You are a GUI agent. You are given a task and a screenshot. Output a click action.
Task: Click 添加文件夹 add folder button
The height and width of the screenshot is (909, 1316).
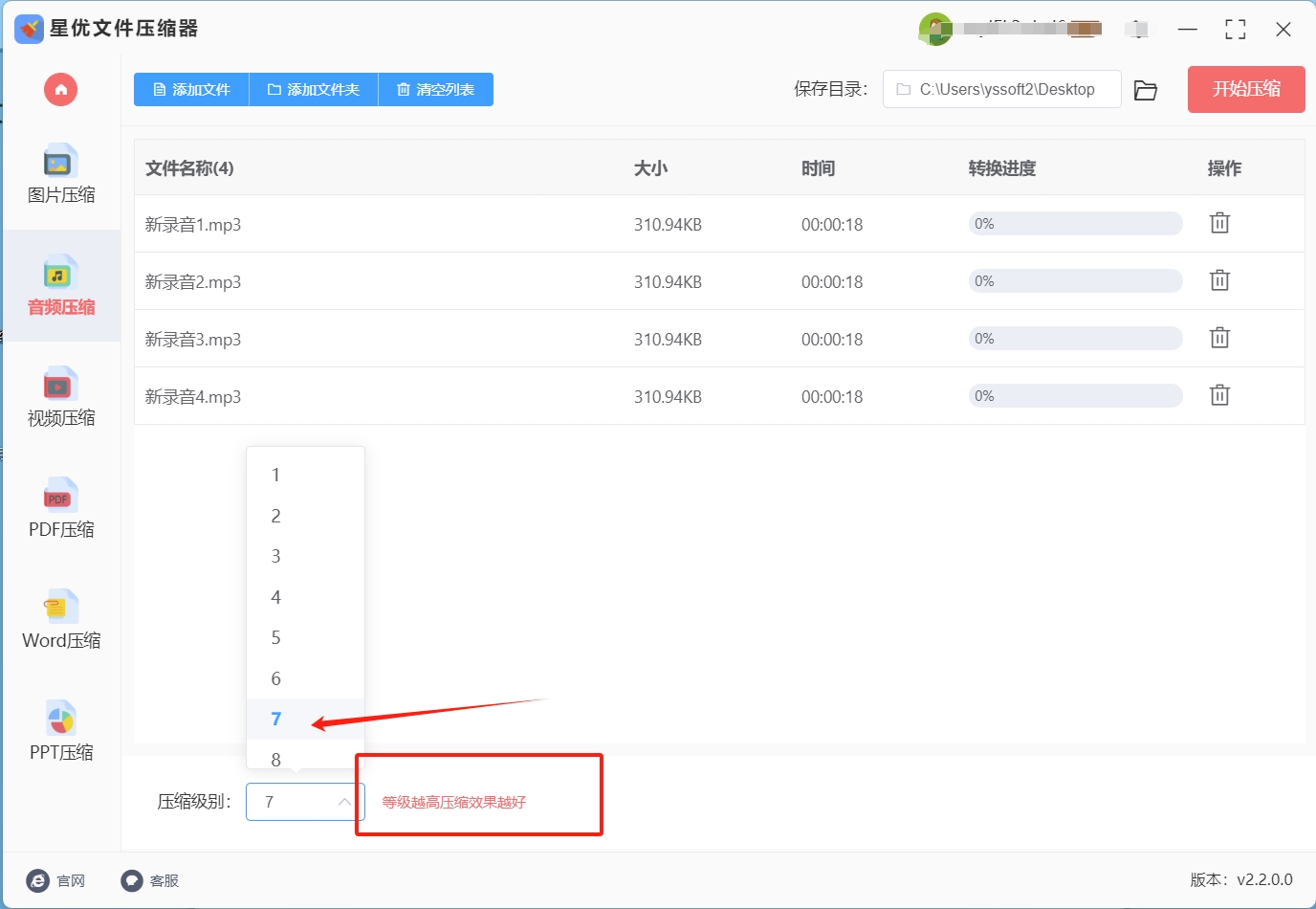click(x=314, y=89)
